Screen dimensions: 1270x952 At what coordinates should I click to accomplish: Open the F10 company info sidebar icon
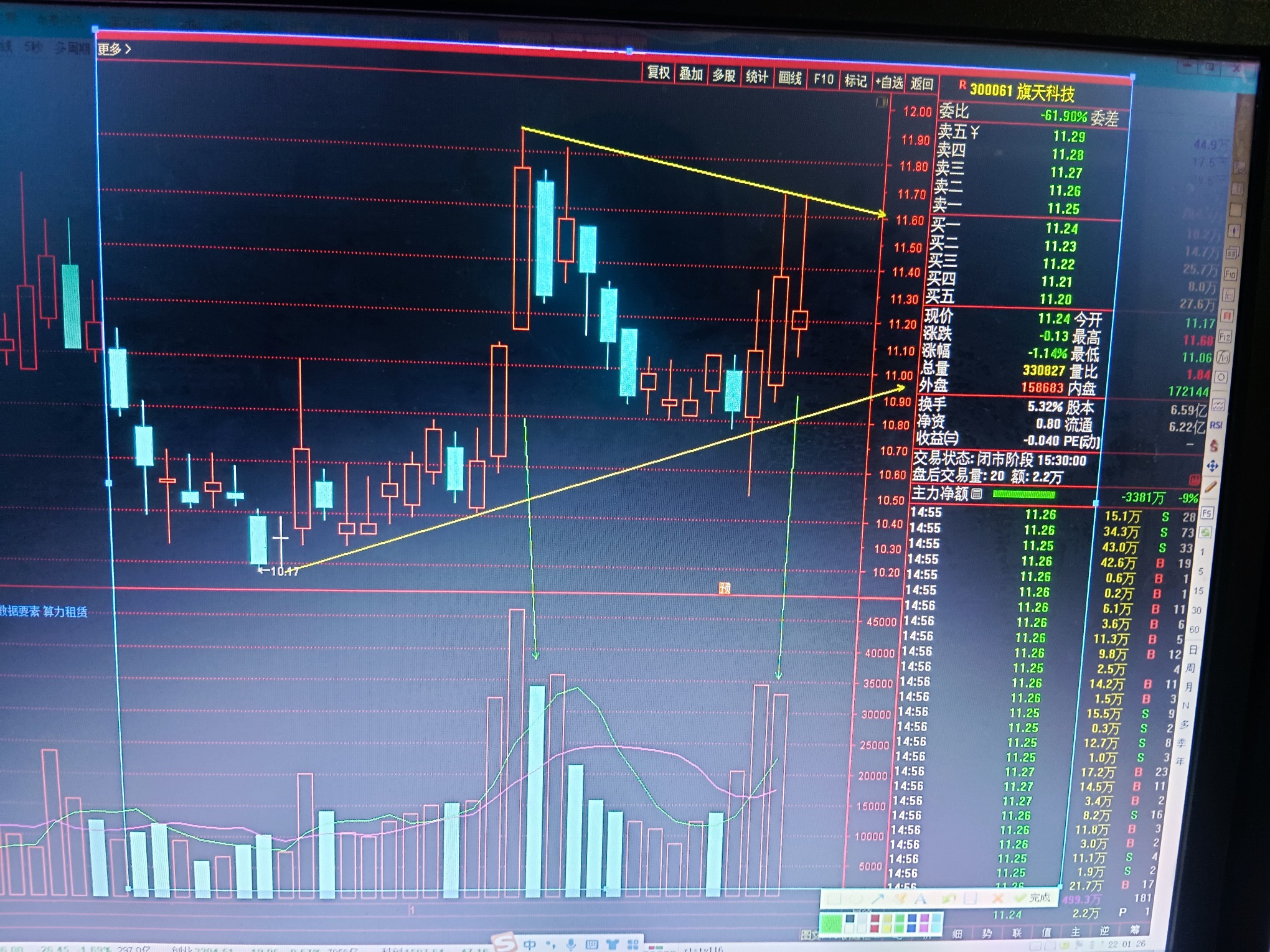[1230, 274]
